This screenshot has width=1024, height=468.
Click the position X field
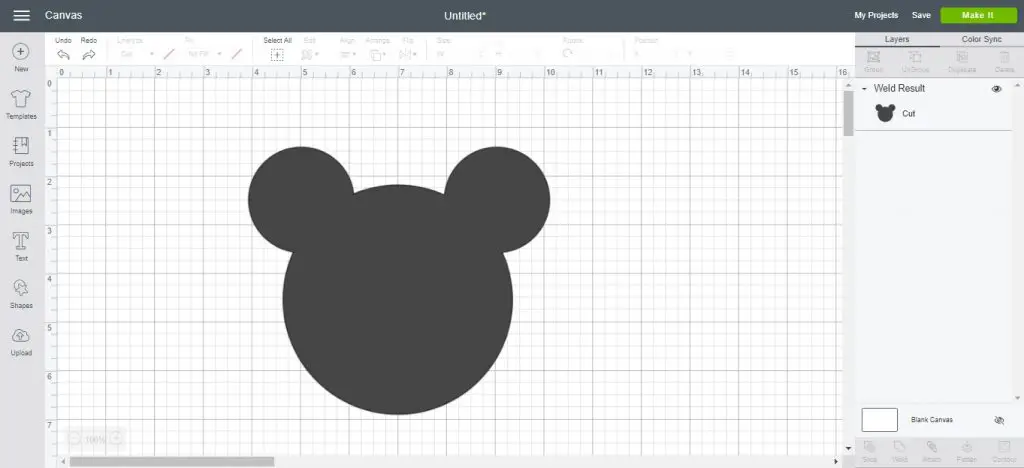[654, 54]
